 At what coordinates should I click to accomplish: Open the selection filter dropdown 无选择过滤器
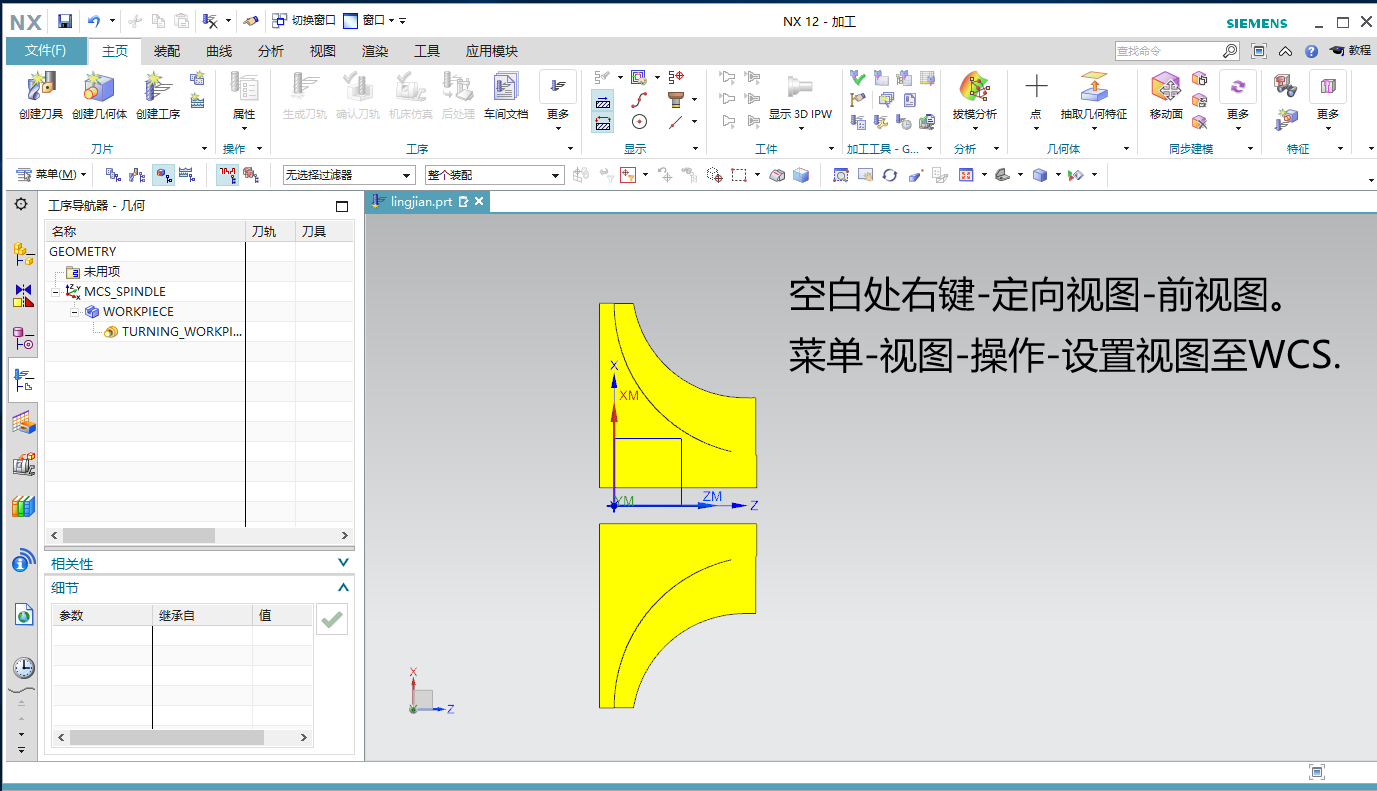[x=348, y=176]
